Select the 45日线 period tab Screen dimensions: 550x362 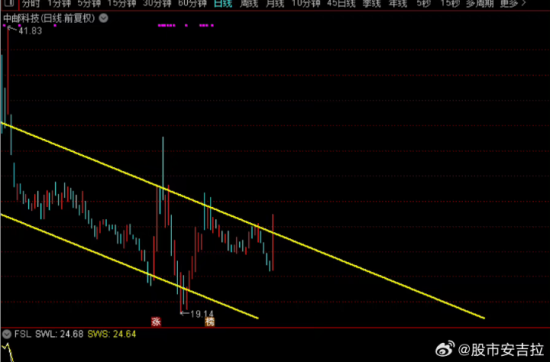point(341,4)
